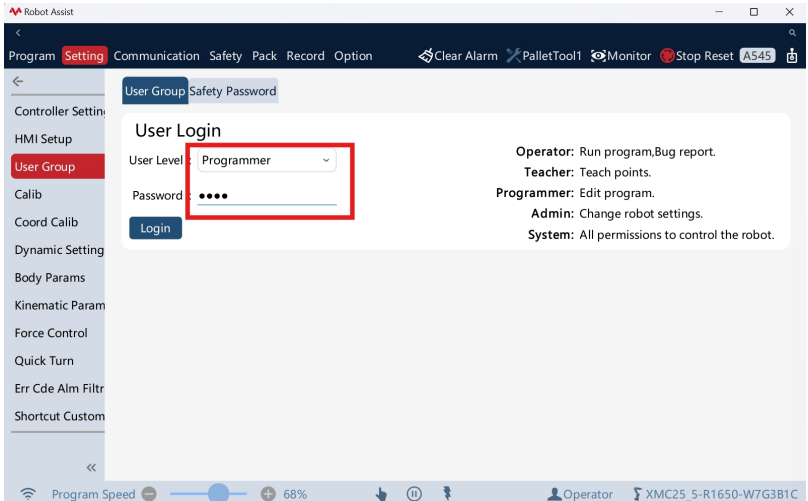The image size is (808, 501).
Task: Collapse the sidebar with double chevron
Action: click(x=91, y=467)
